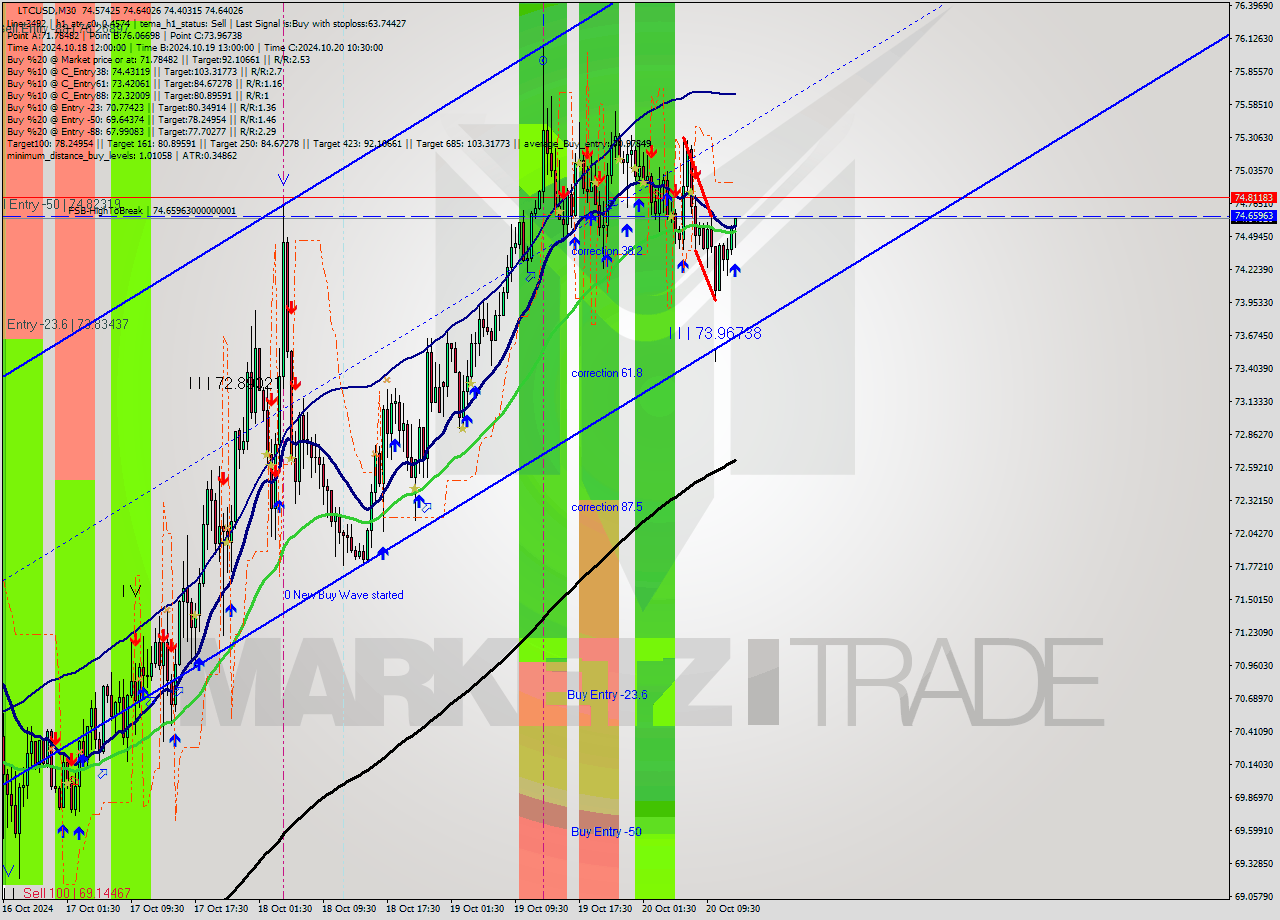Select the 69.05790 price scale value
This screenshot has width=1280, height=920.
(1254, 897)
